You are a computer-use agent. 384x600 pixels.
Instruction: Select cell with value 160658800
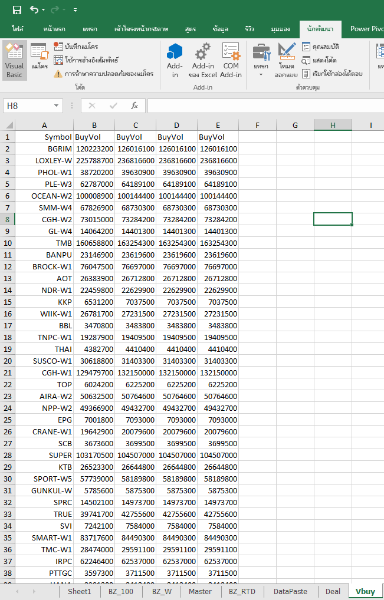coord(94,243)
